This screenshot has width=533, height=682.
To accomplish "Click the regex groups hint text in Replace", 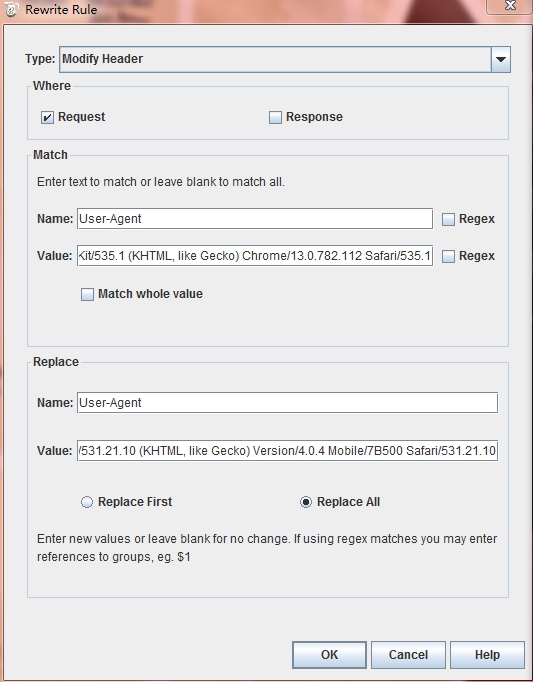I will click(x=267, y=548).
